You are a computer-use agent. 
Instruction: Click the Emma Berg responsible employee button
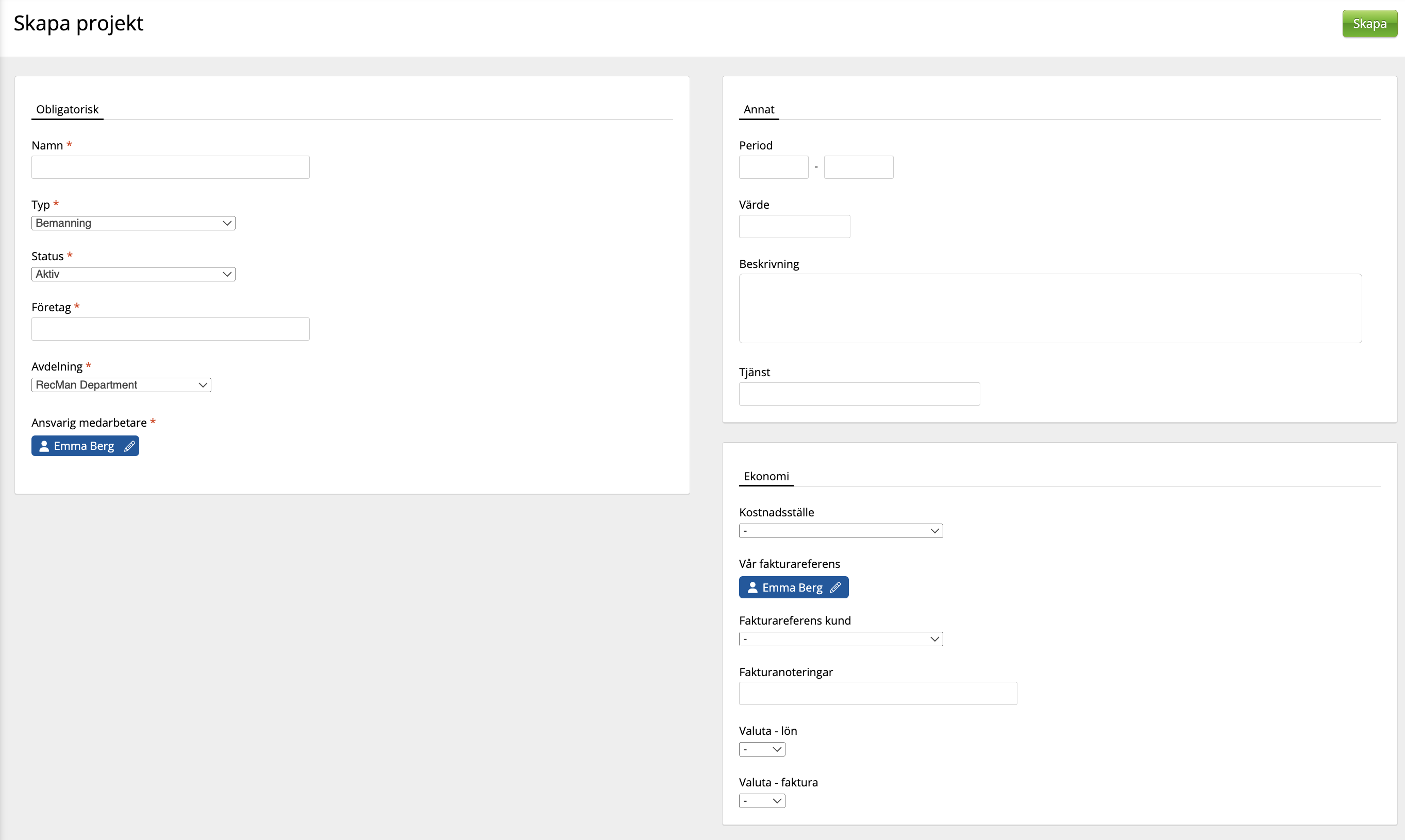[x=84, y=446]
